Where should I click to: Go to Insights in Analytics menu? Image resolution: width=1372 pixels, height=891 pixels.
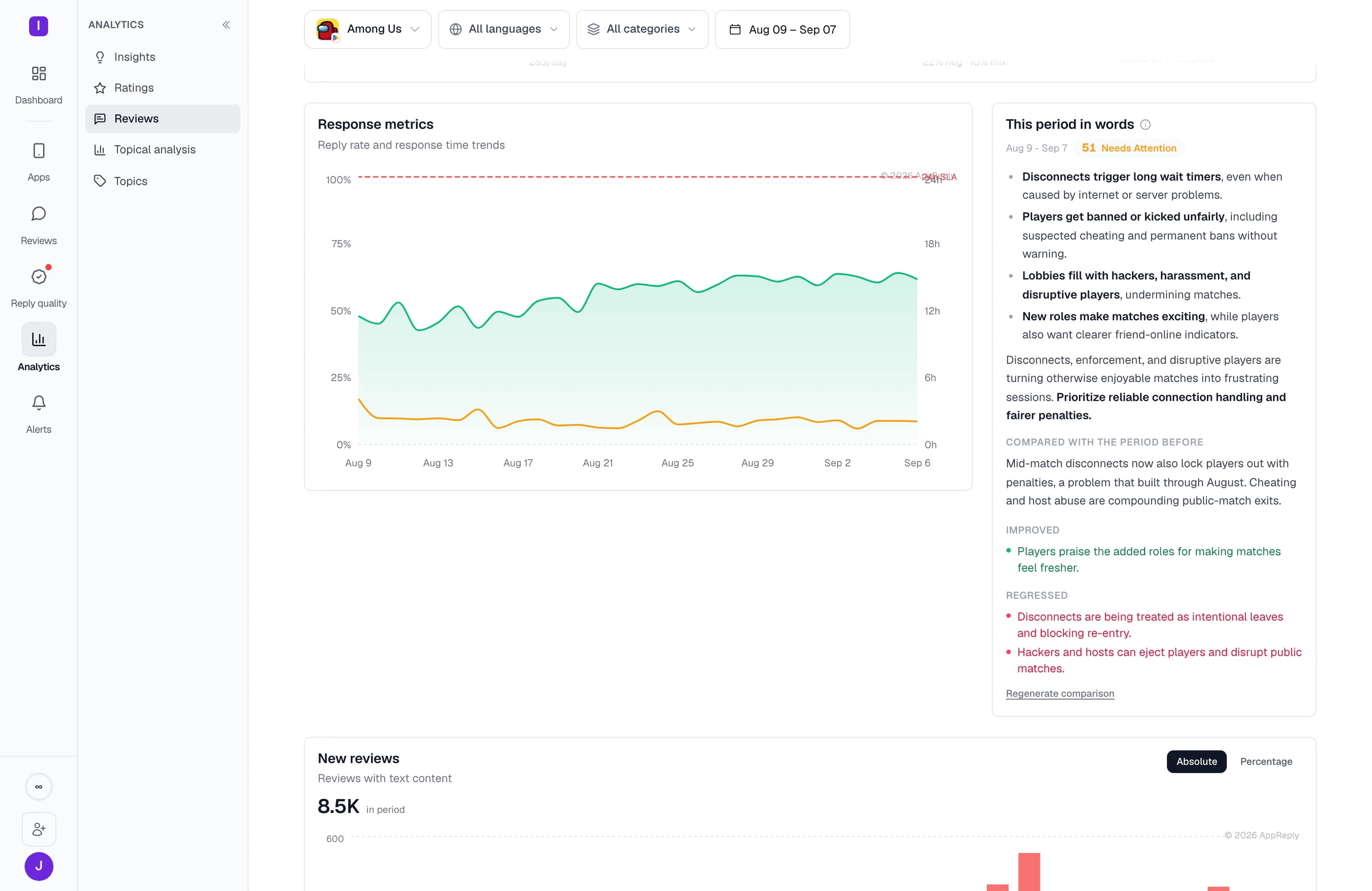(162, 57)
